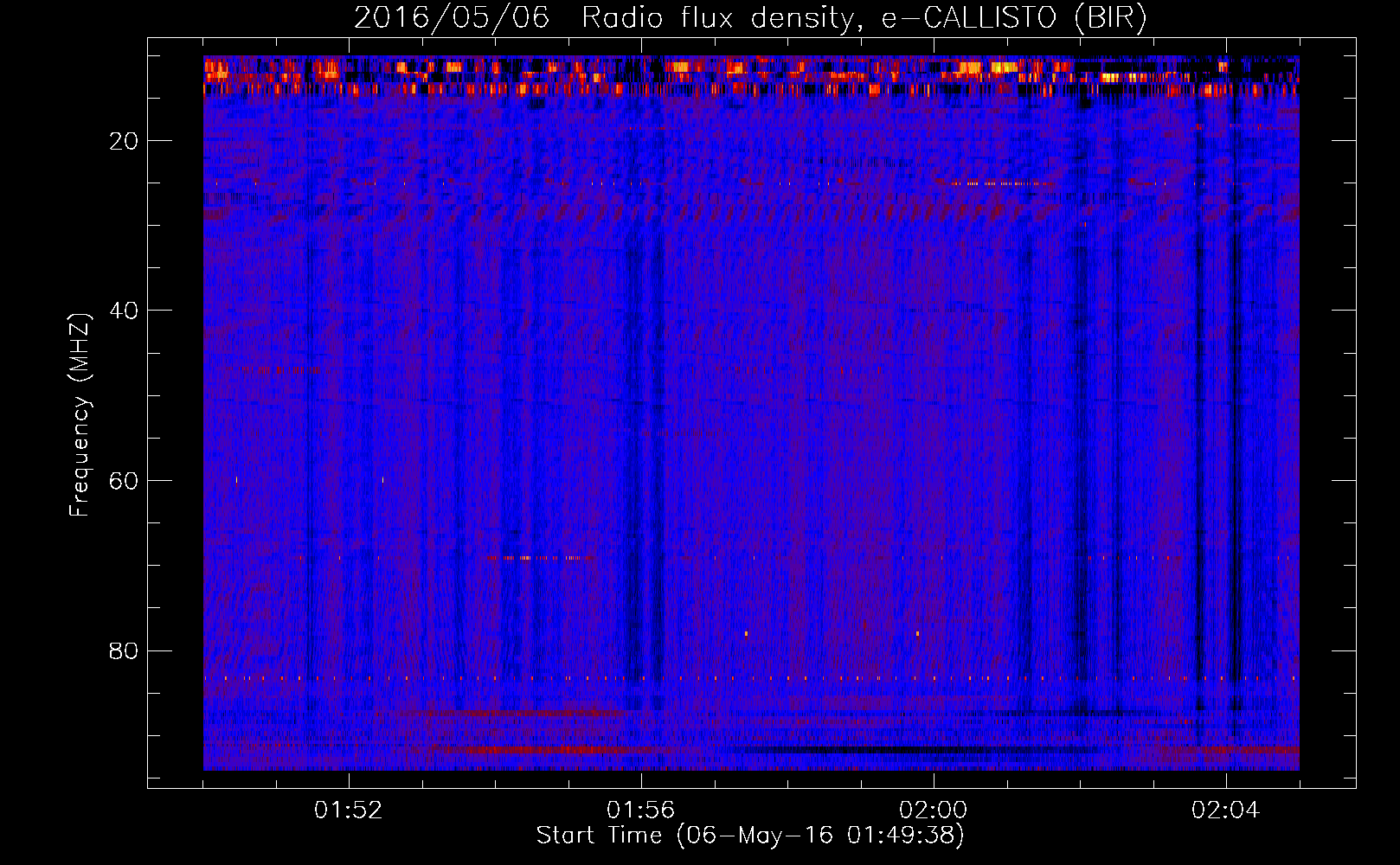The height and width of the screenshot is (865, 1400).
Task: Click the 'Frequency (MHZ)' axis title
Action: (x=80, y=414)
